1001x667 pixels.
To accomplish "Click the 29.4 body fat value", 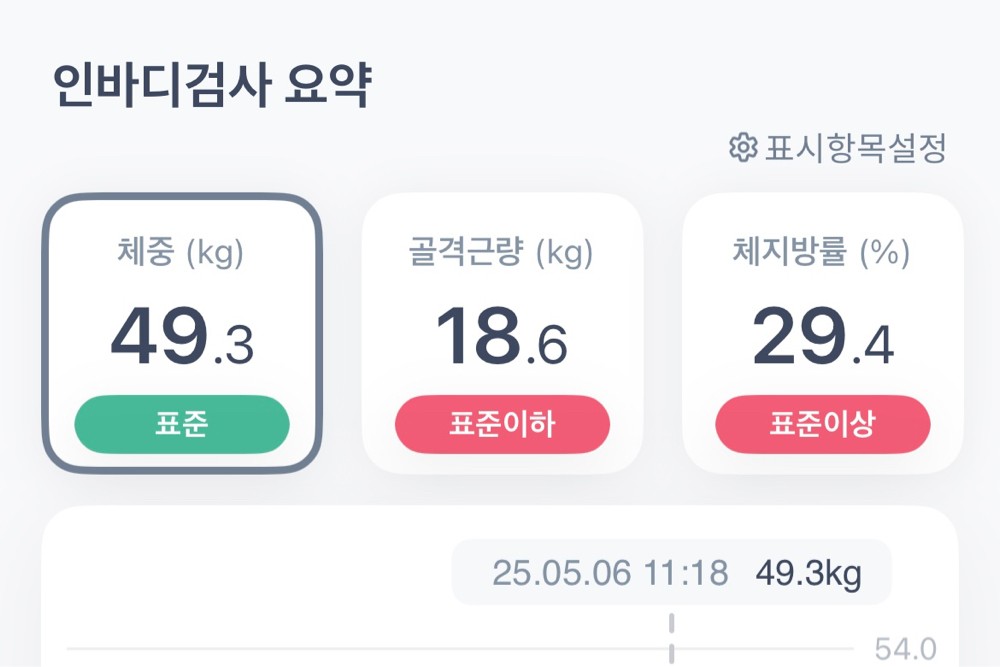I will click(822, 338).
